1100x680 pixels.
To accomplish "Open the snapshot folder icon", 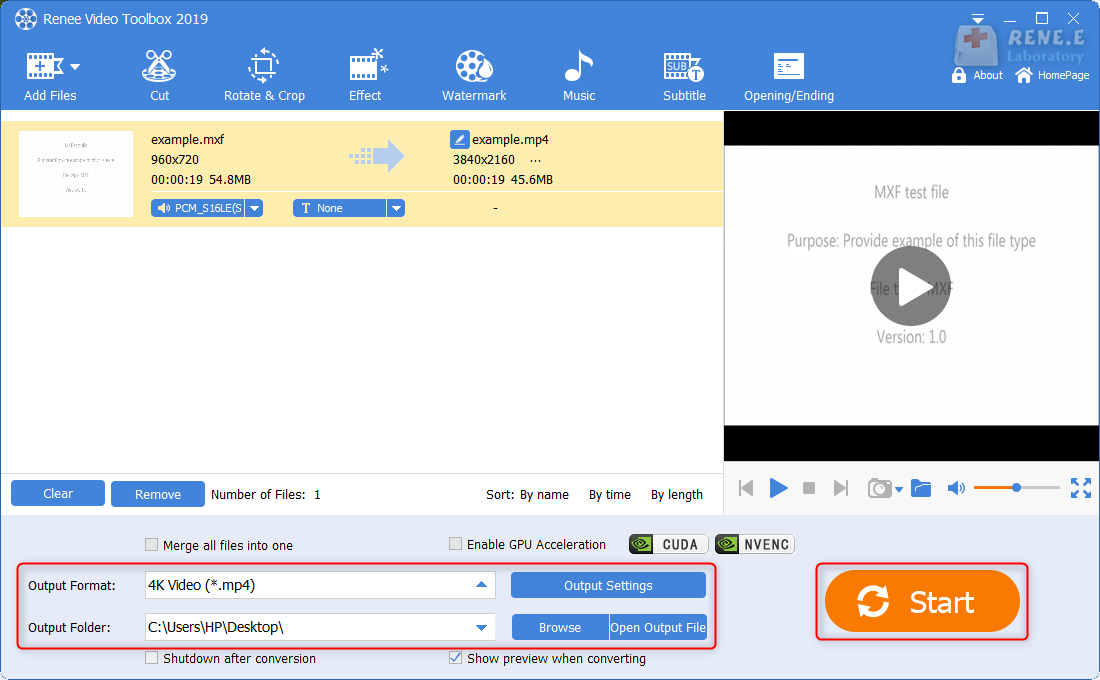I will coord(921,488).
